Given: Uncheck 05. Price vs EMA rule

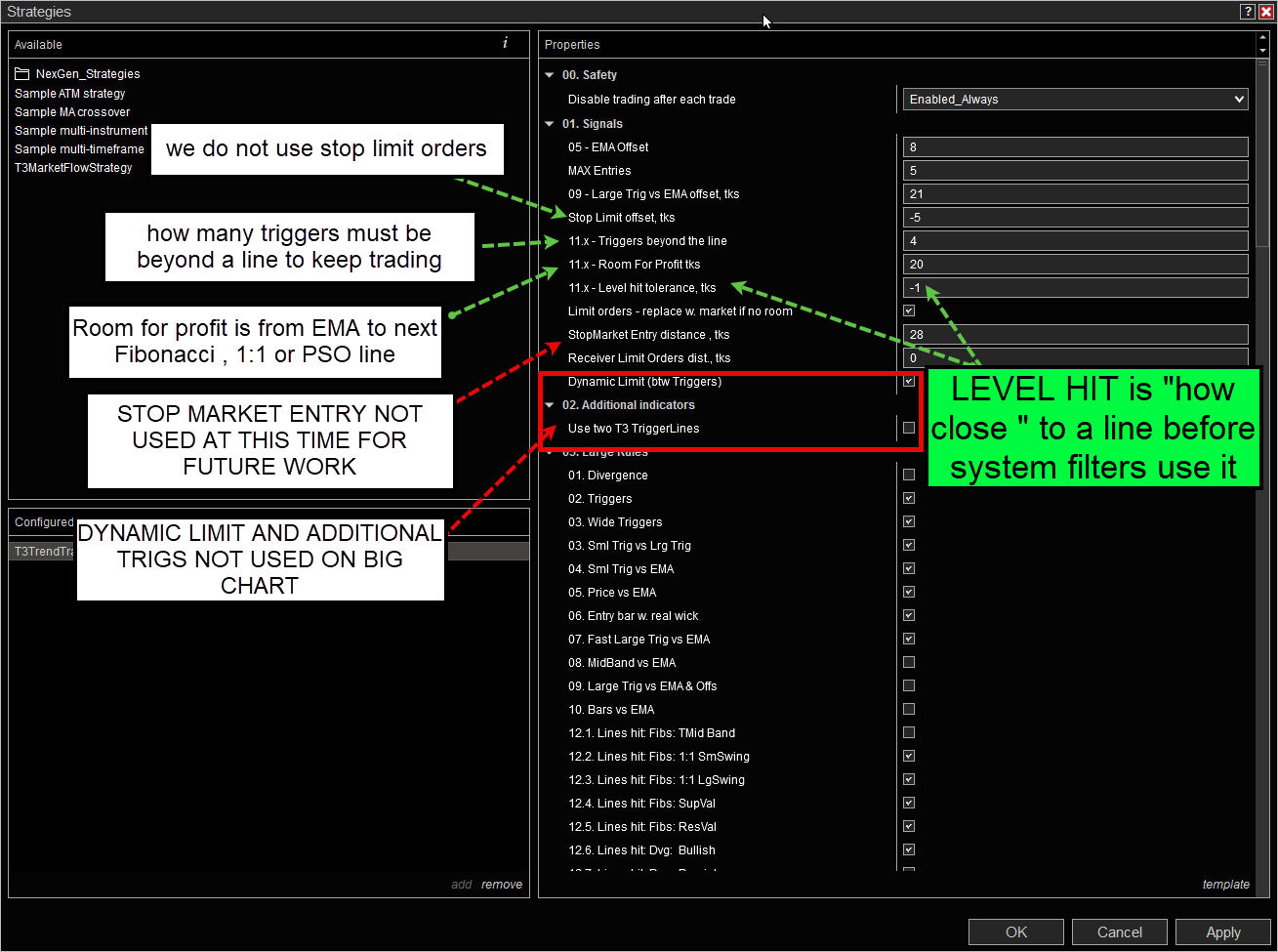Looking at the screenshot, I should point(909,593).
